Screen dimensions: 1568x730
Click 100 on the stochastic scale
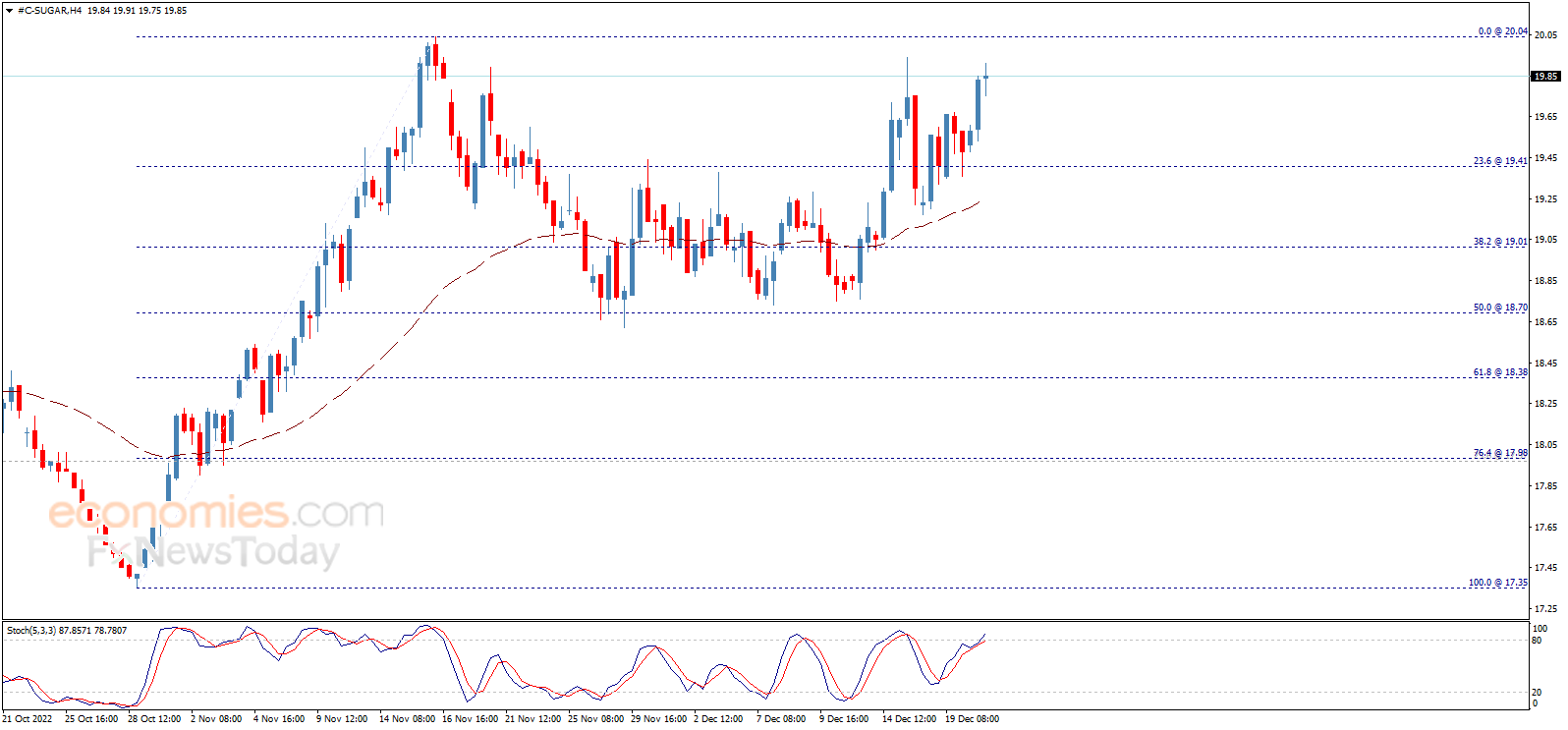1540,629
